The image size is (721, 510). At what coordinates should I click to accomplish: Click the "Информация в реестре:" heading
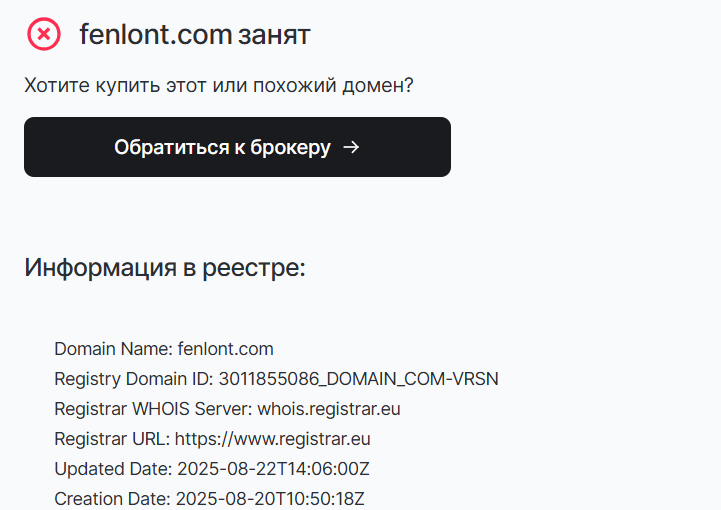coord(165,268)
